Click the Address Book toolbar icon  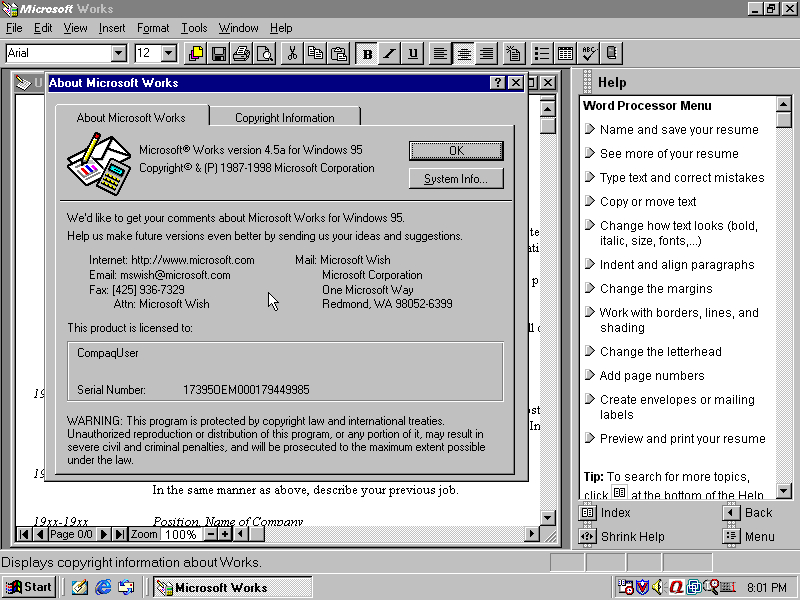coord(611,53)
